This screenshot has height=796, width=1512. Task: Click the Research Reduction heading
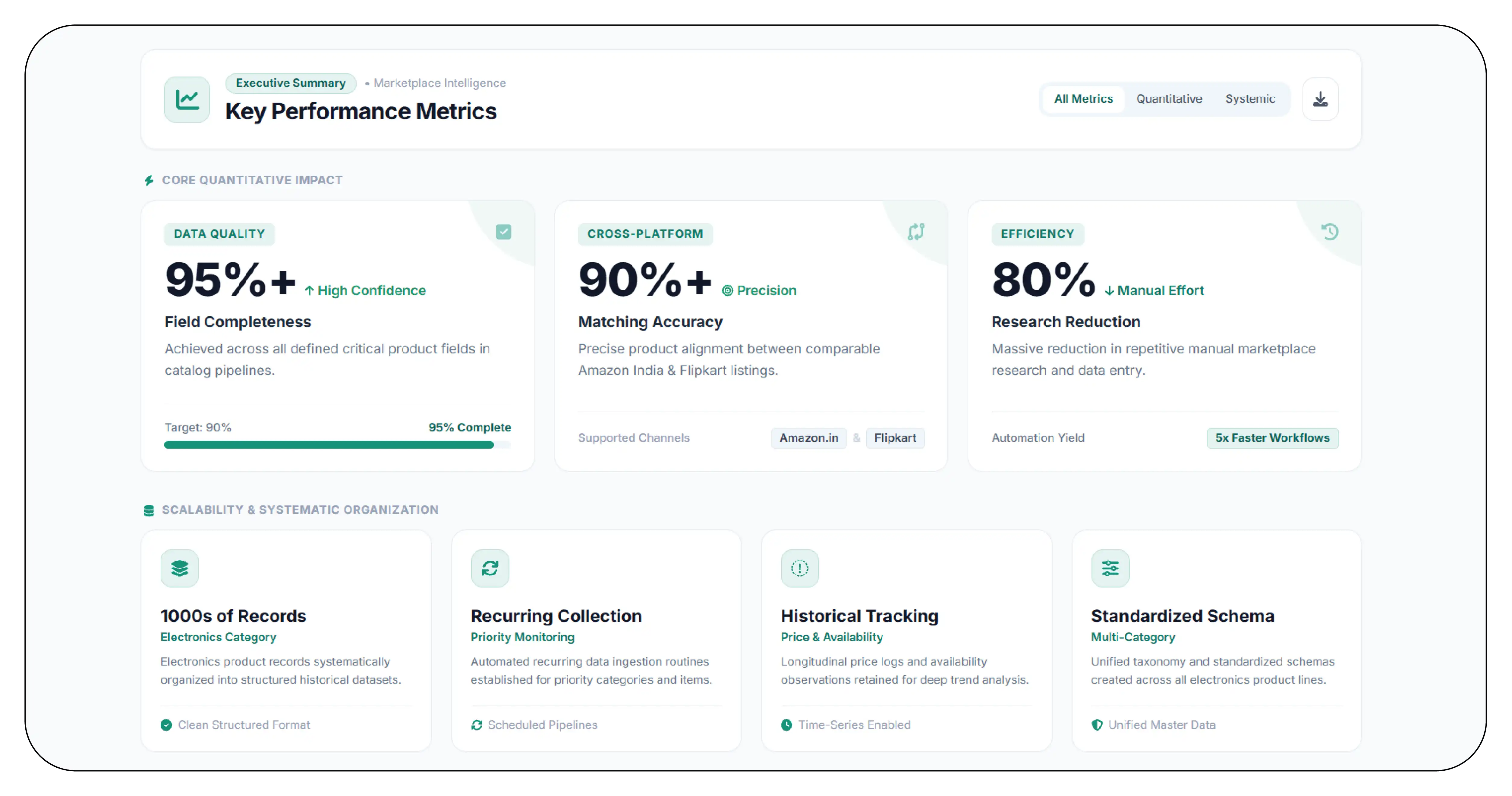coord(1065,322)
